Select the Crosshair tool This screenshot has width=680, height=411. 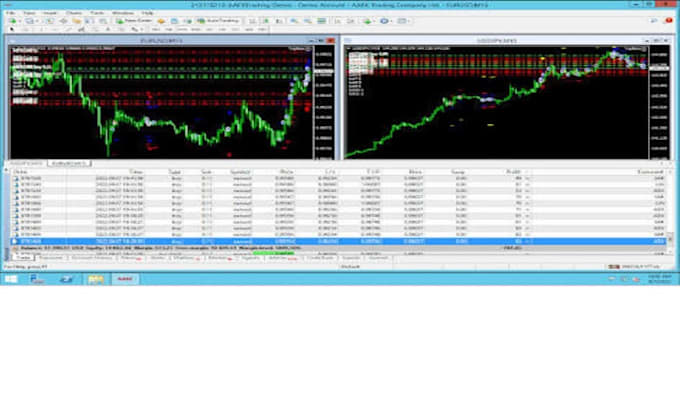(26, 29)
